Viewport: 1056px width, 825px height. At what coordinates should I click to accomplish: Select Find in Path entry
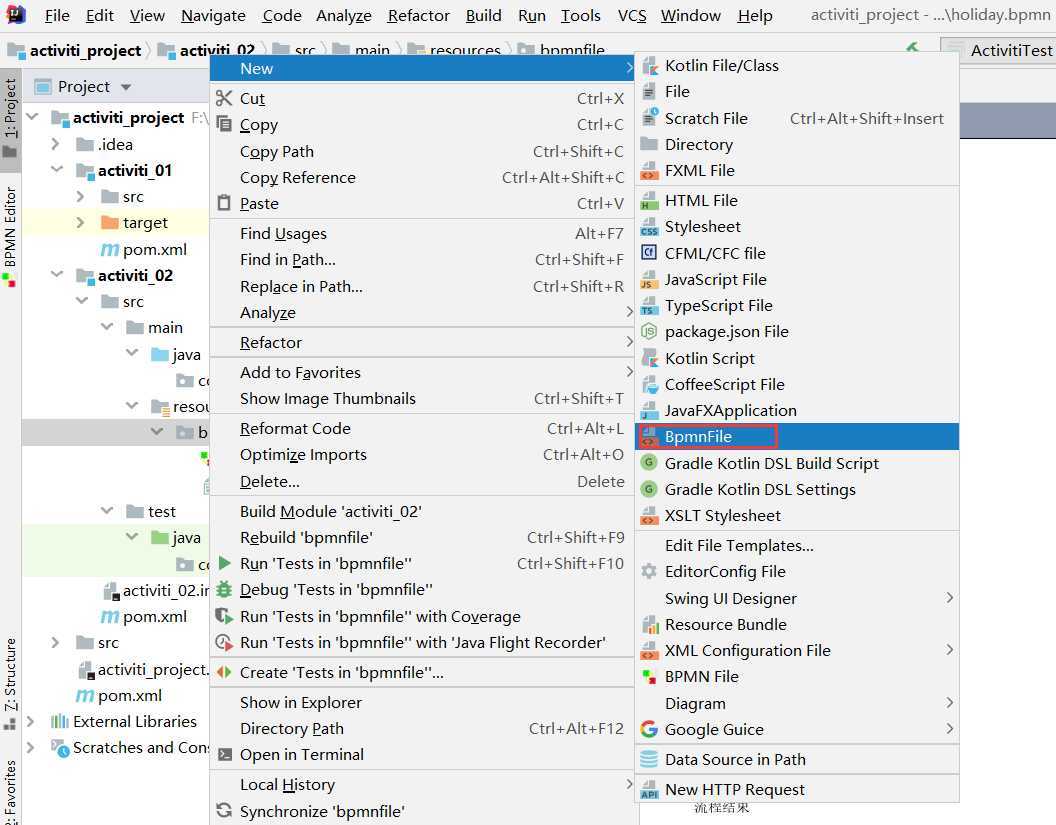pyautogui.click(x=422, y=260)
